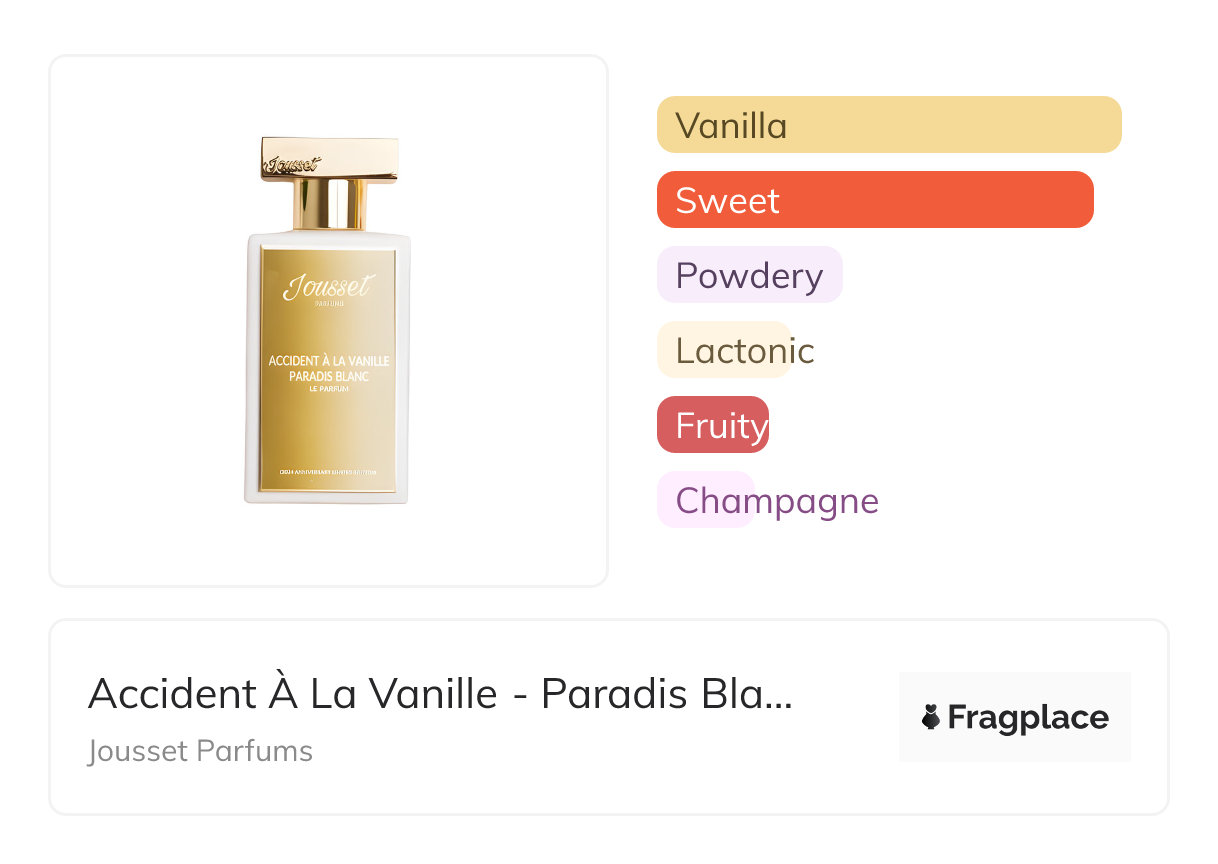Open the Accident À La Vanille title
The height and width of the screenshot is (864, 1218).
[x=440, y=694]
